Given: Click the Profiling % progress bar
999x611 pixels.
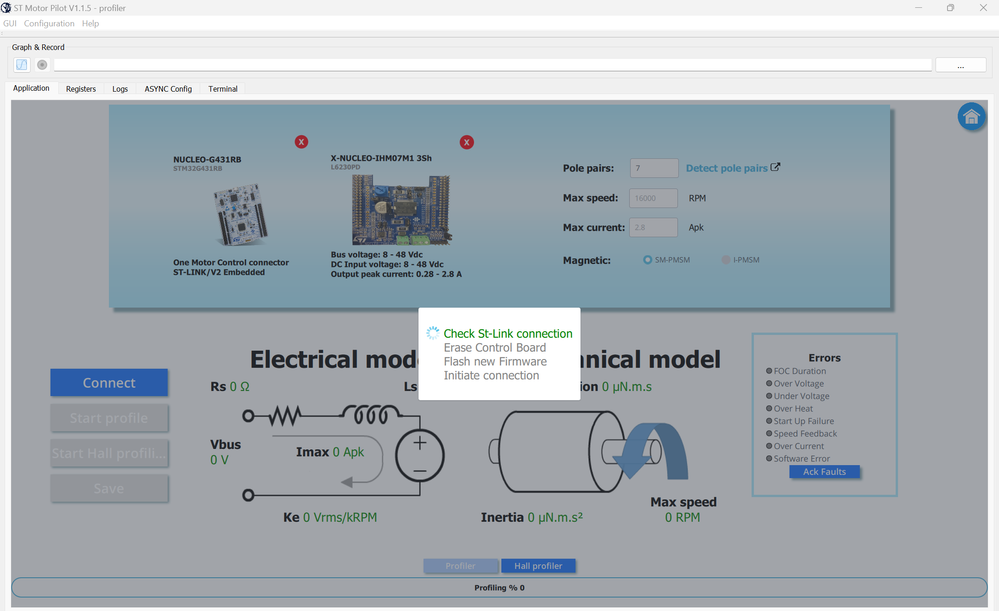Looking at the screenshot, I should coord(499,587).
